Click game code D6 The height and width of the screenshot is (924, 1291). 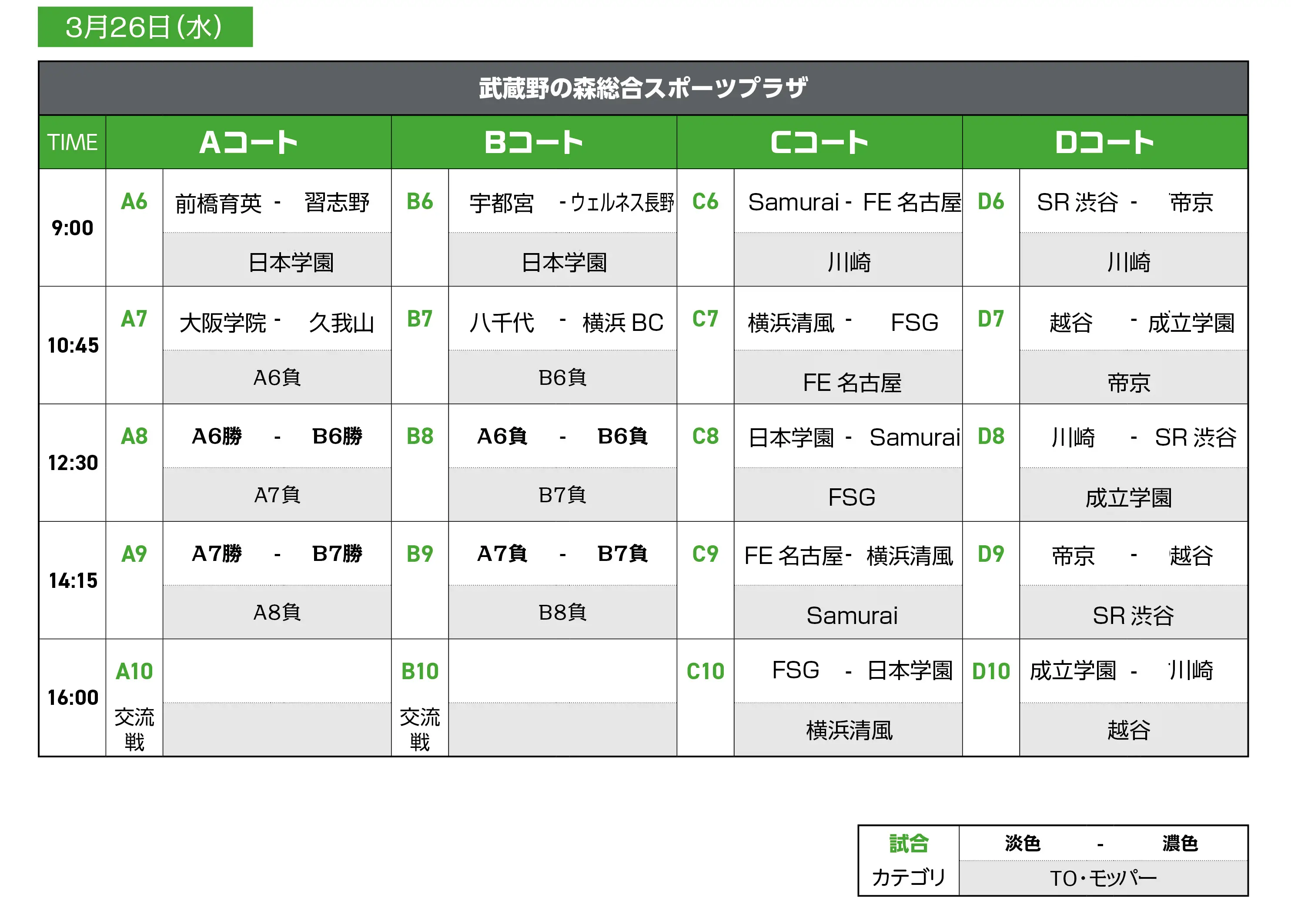point(991,201)
